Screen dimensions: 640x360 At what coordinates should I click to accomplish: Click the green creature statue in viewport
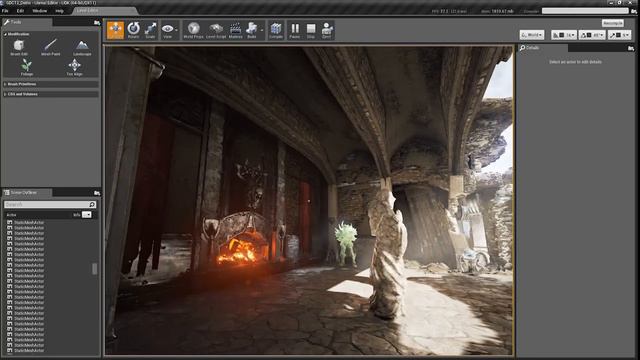(346, 243)
